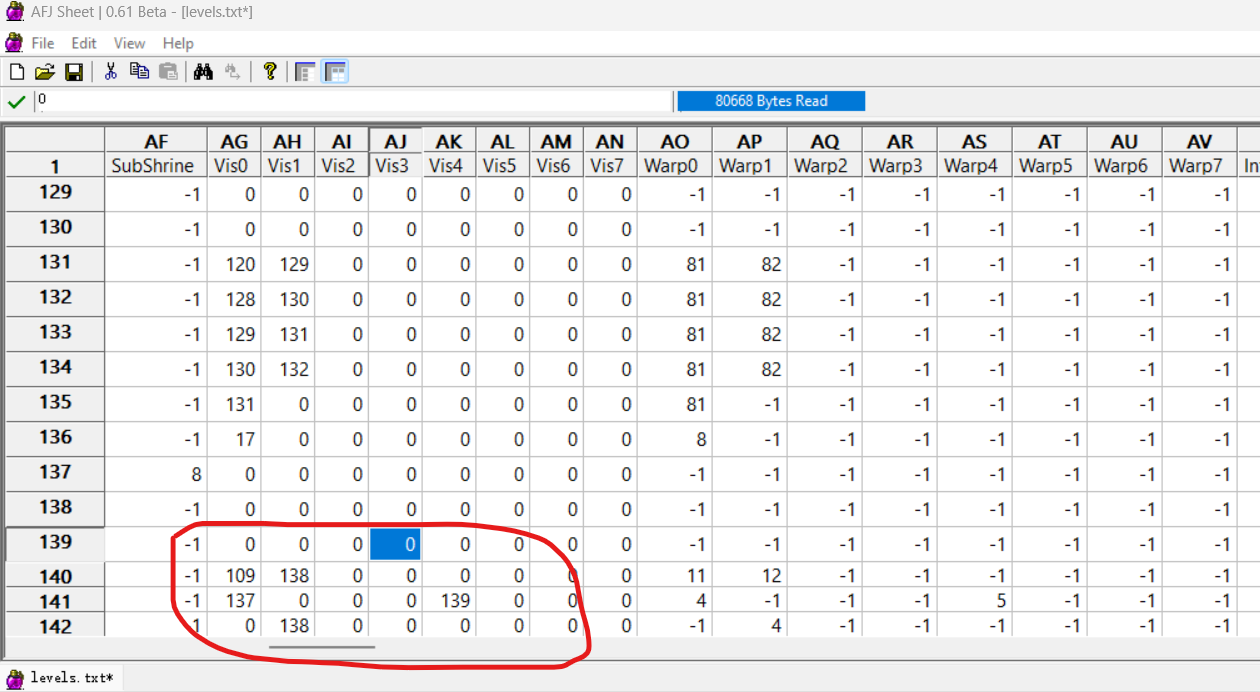Select row header 131
The width and height of the screenshot is (1260, 692).
pos(55,262)
